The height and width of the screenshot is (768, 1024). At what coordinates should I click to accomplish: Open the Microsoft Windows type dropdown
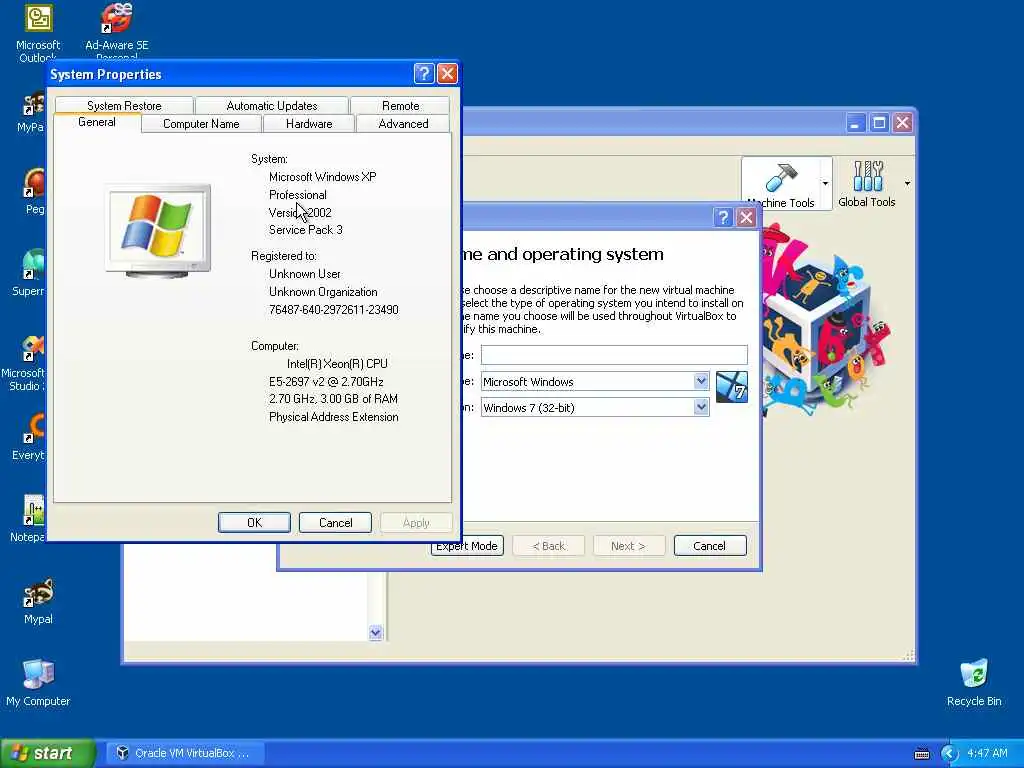[701, 381]
